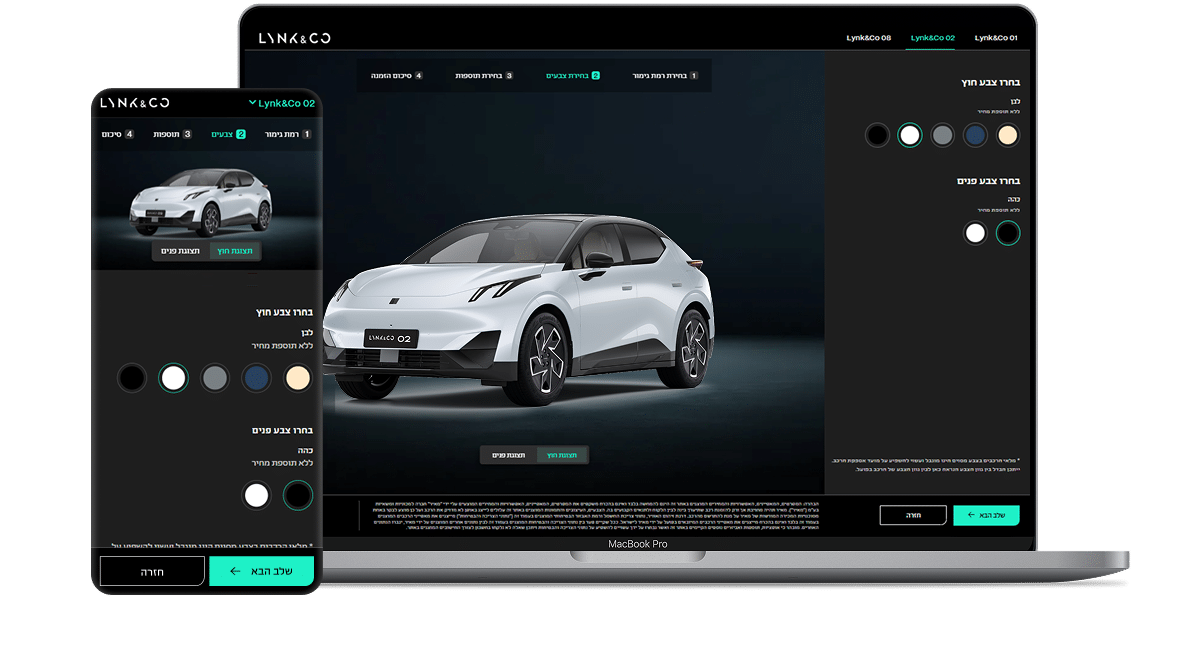This screenshot has height=664, width=1187.
Task: Go to step 2 colour selection on laptop
Action: 573,76
